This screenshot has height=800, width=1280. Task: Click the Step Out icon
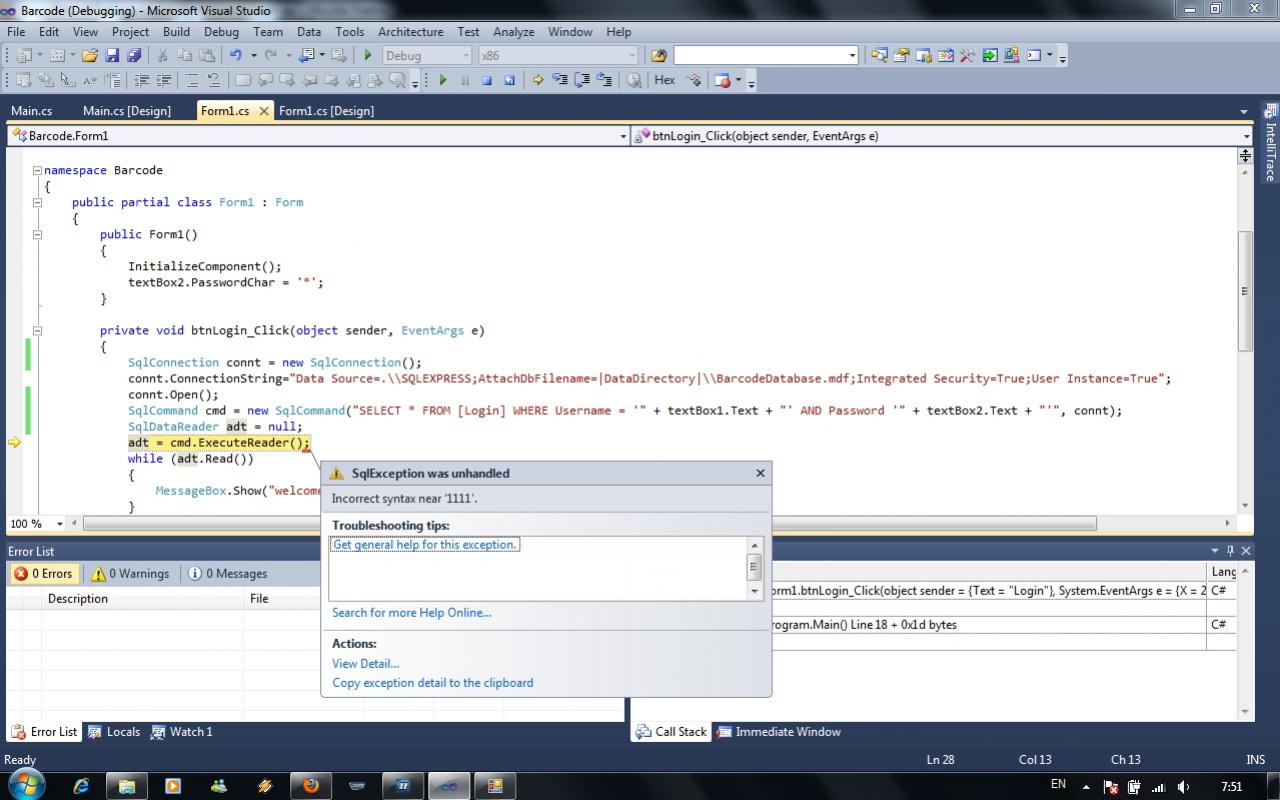[x=604, y=80]
